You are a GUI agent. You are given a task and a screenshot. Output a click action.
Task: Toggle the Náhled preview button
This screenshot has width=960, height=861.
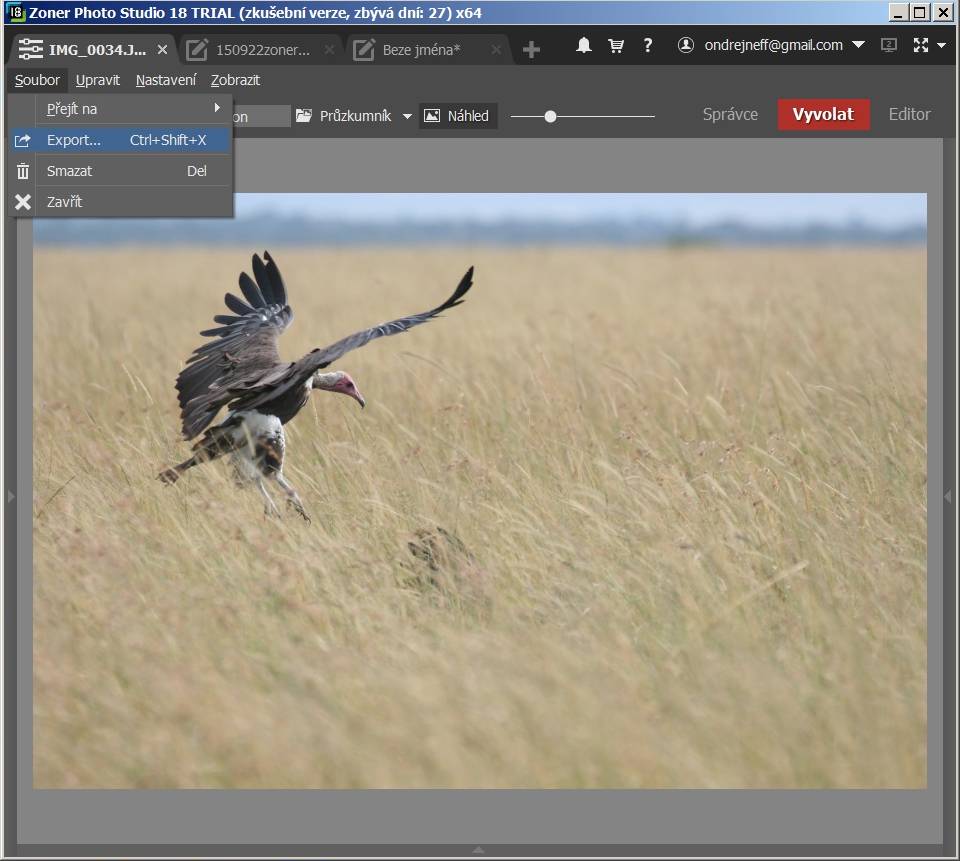tap(457, 116)
